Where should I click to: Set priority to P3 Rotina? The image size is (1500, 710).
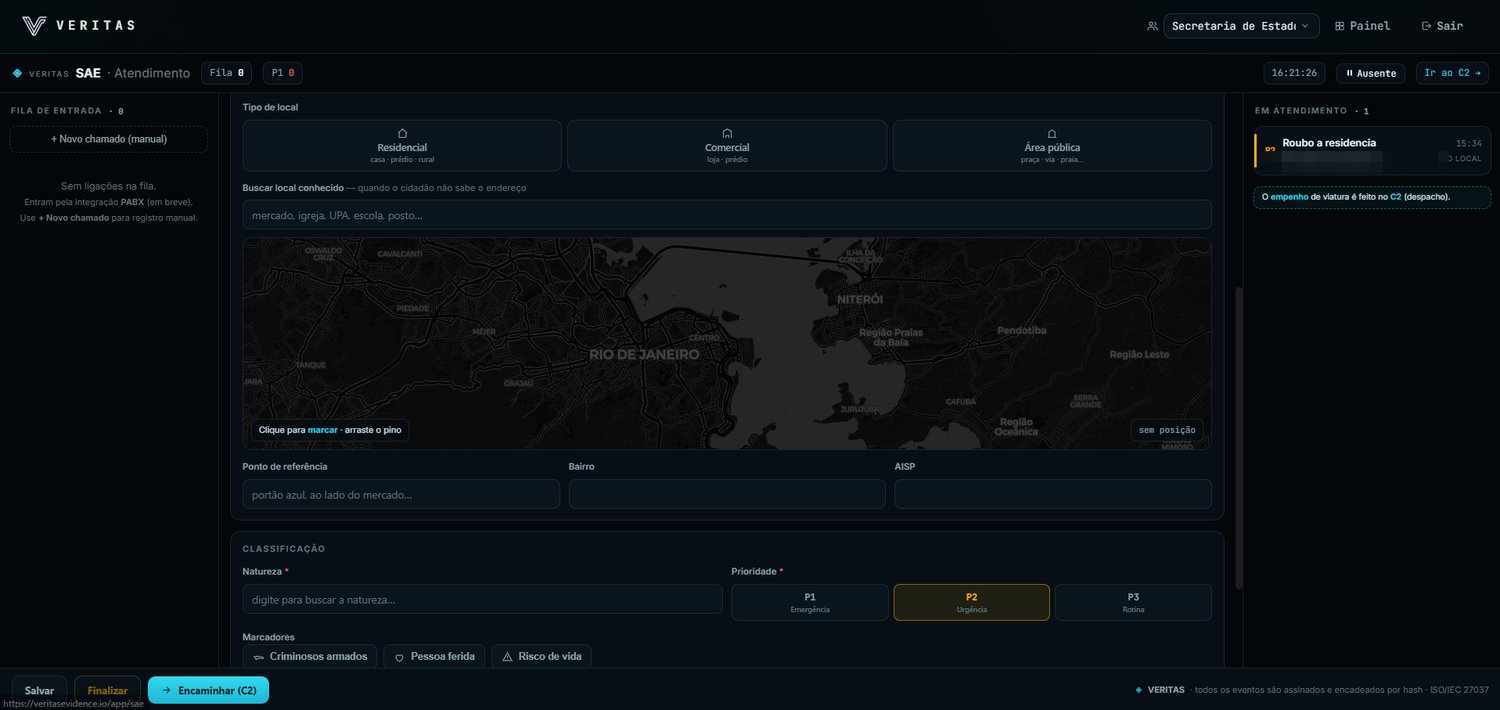coord(1133,602)
